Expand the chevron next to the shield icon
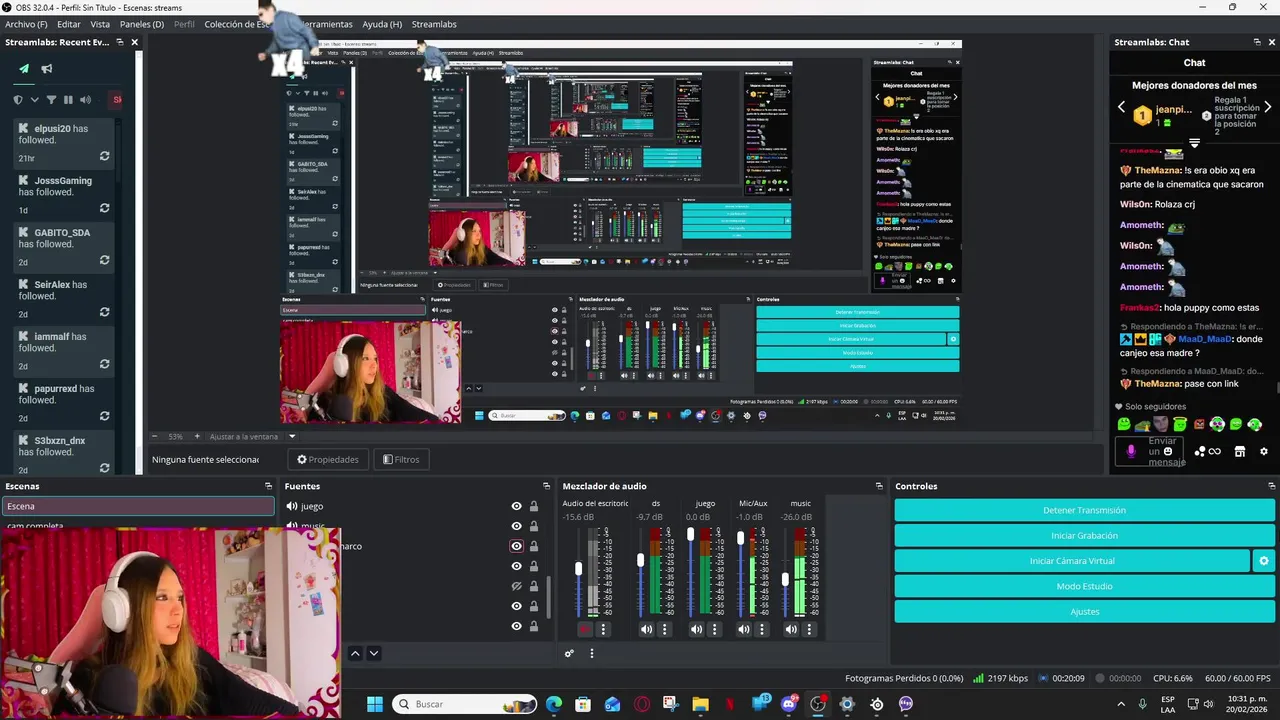Viewport: 1280px width, 720px height. coord(34,100)
